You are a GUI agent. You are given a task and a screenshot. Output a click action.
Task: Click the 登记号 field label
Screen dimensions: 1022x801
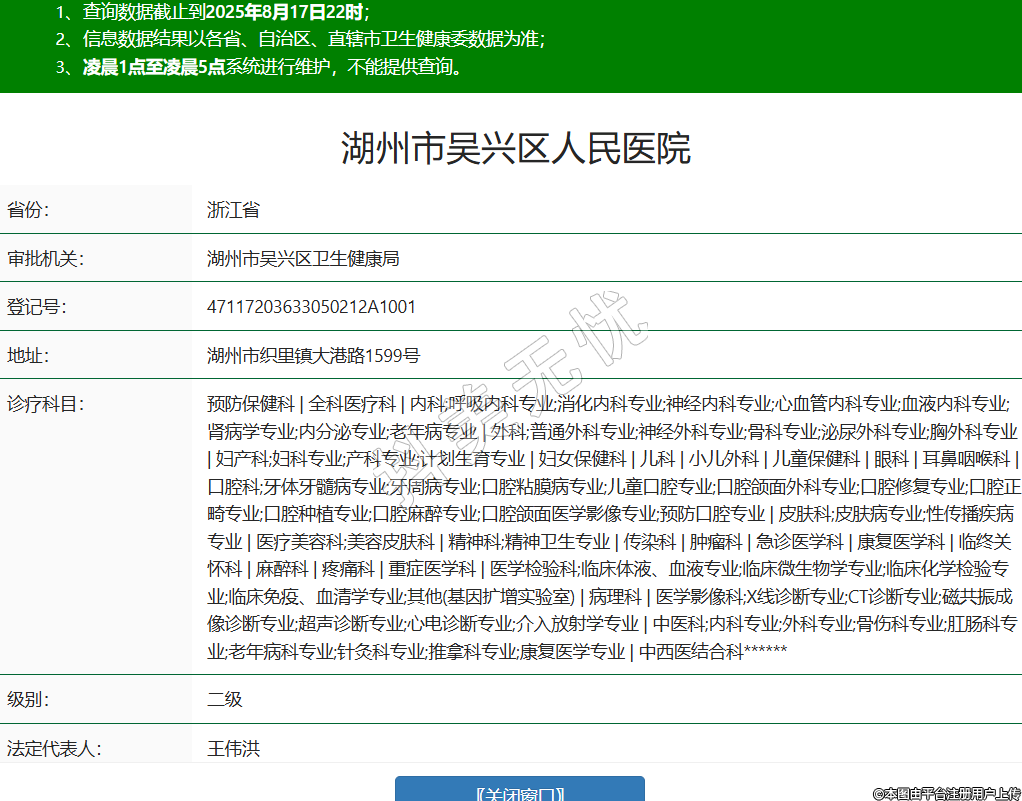pos(36,307)
